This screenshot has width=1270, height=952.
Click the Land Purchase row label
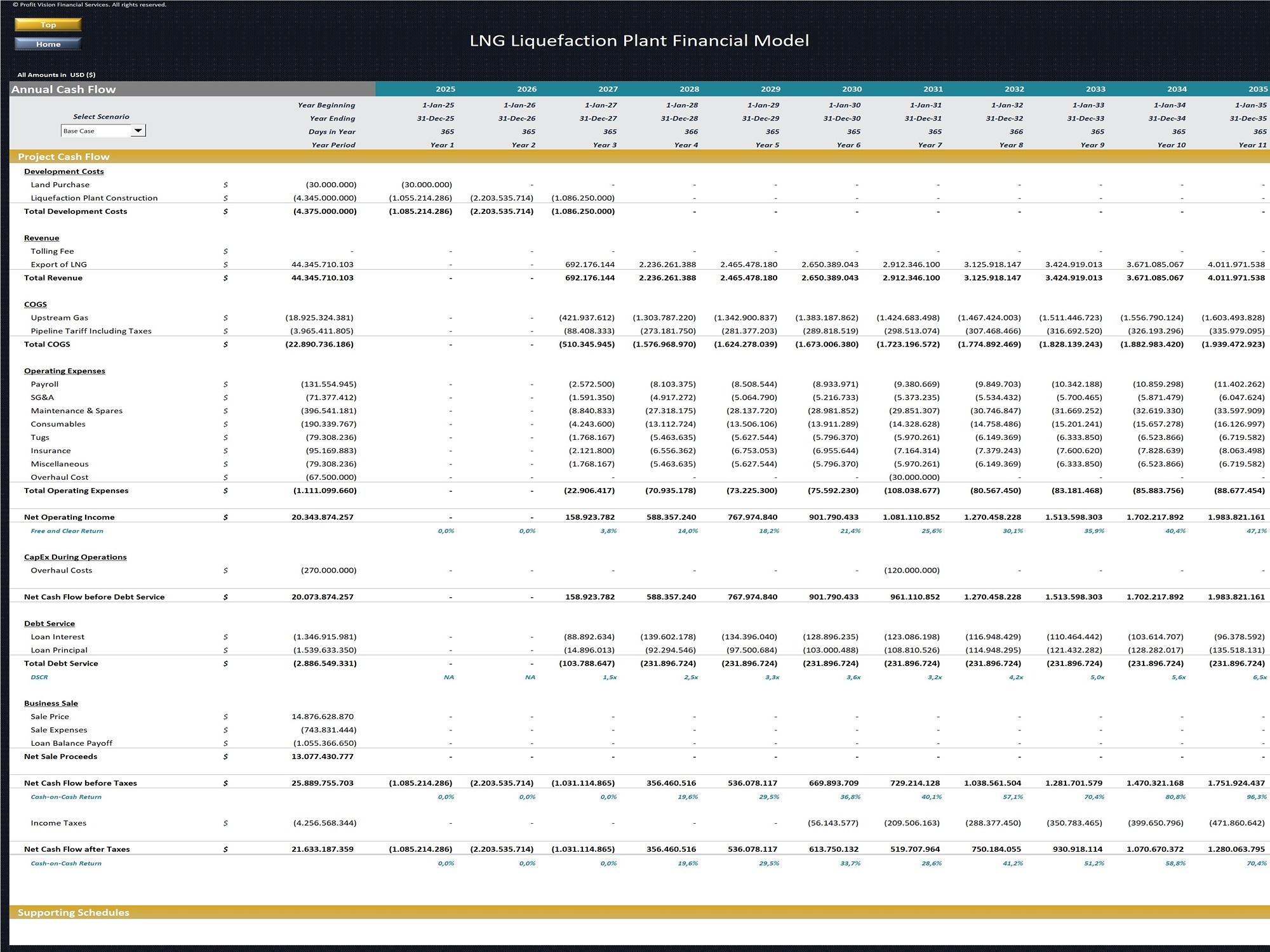[60, 184]
